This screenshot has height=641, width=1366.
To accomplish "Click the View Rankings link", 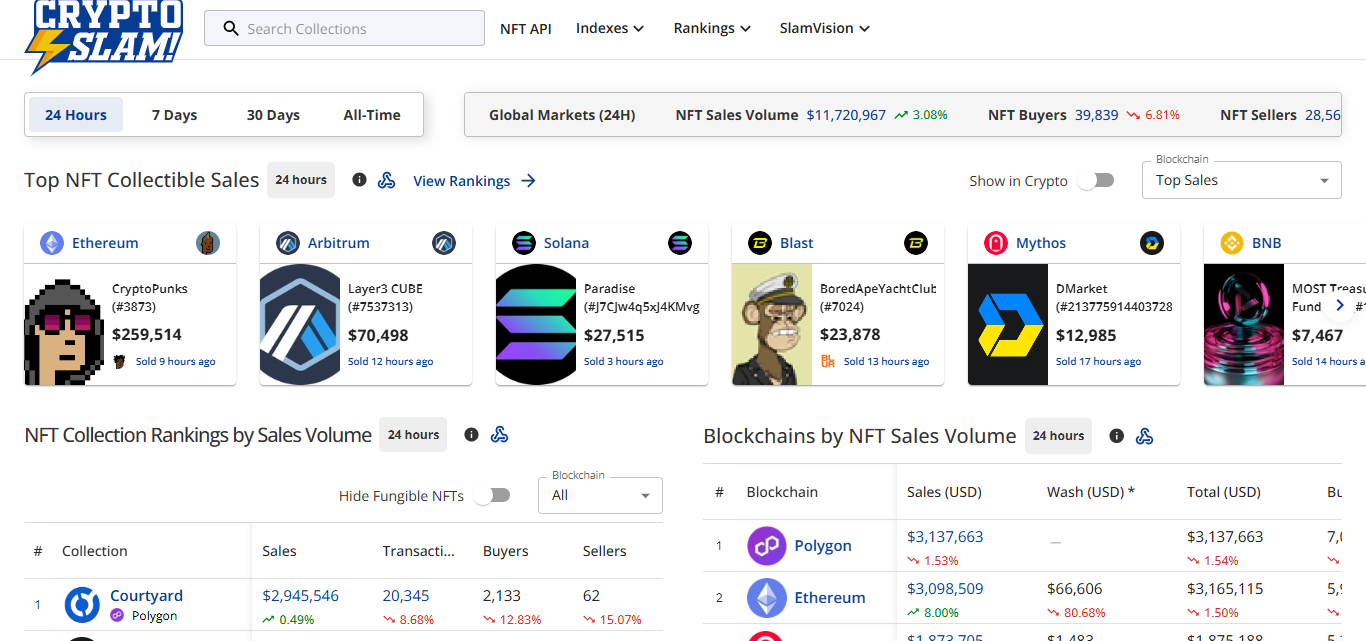I will click(x=475, y=181).
